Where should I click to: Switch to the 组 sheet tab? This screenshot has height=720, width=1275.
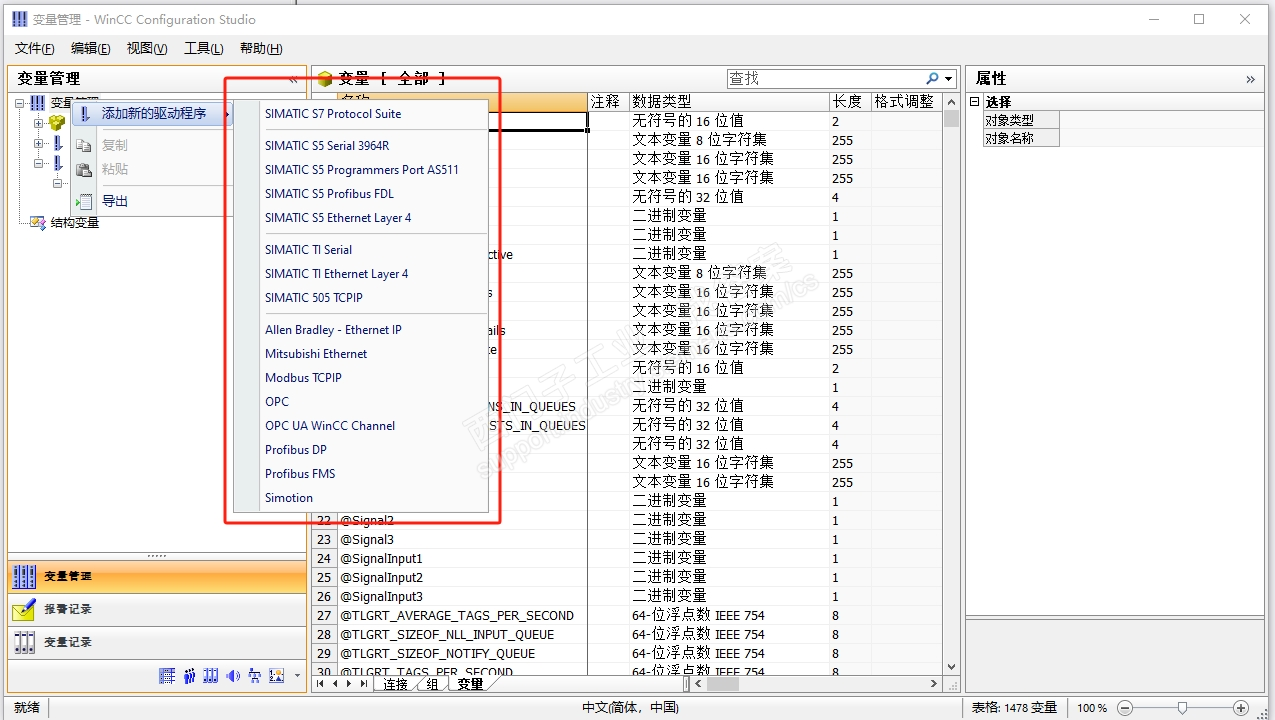click(x=432, y=684)
